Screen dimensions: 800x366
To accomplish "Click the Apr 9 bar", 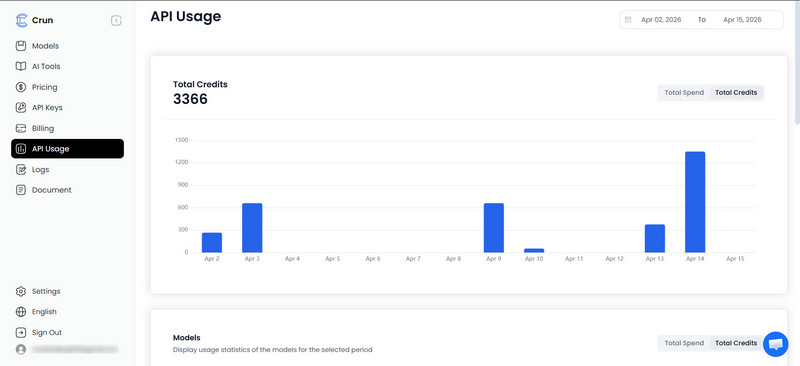I will click(494, 228).
